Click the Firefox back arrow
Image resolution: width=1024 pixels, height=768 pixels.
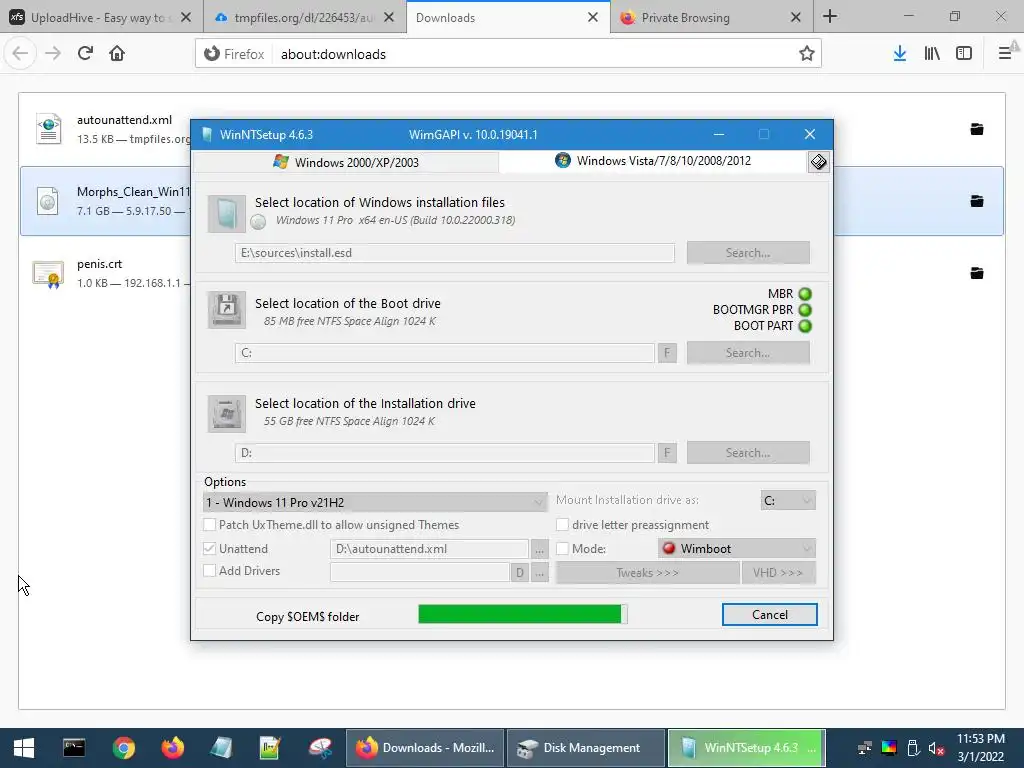pos(20,54)
